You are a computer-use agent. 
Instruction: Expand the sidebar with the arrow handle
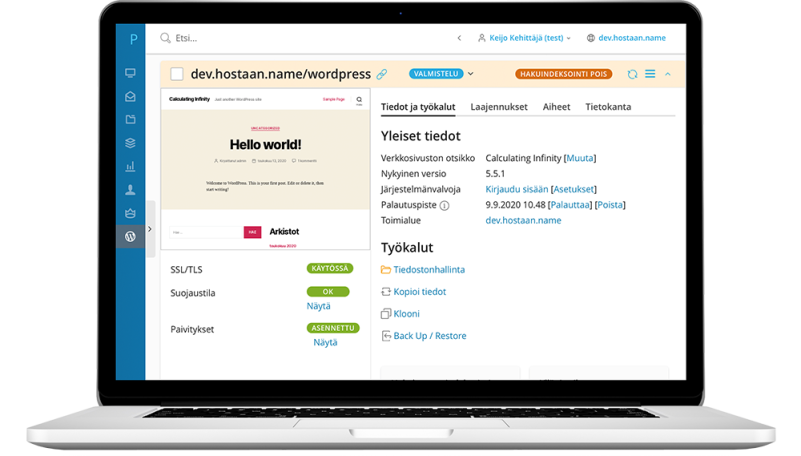click(x=150, y=229)
